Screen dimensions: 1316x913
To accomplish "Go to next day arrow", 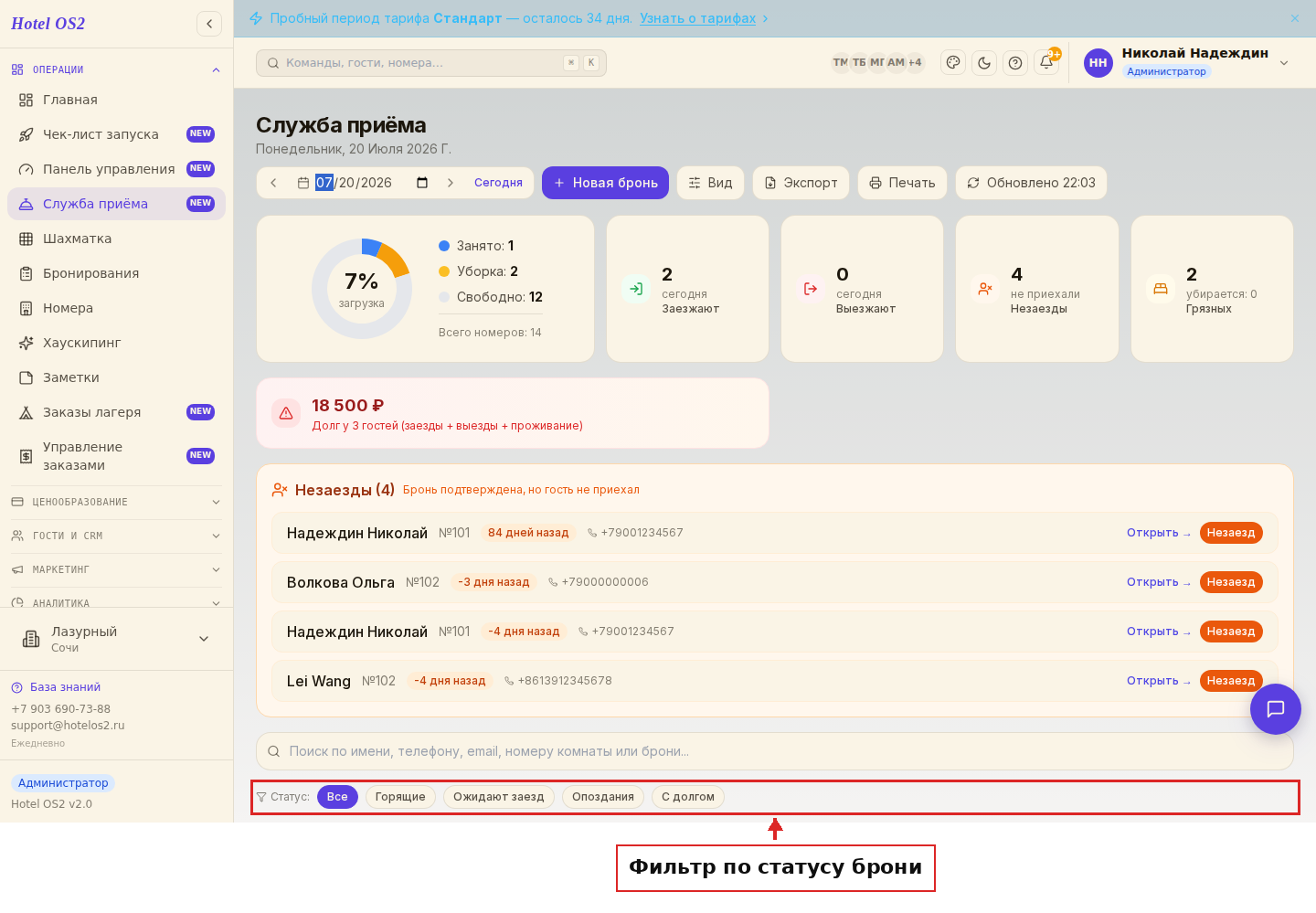I will pos(451,183).
